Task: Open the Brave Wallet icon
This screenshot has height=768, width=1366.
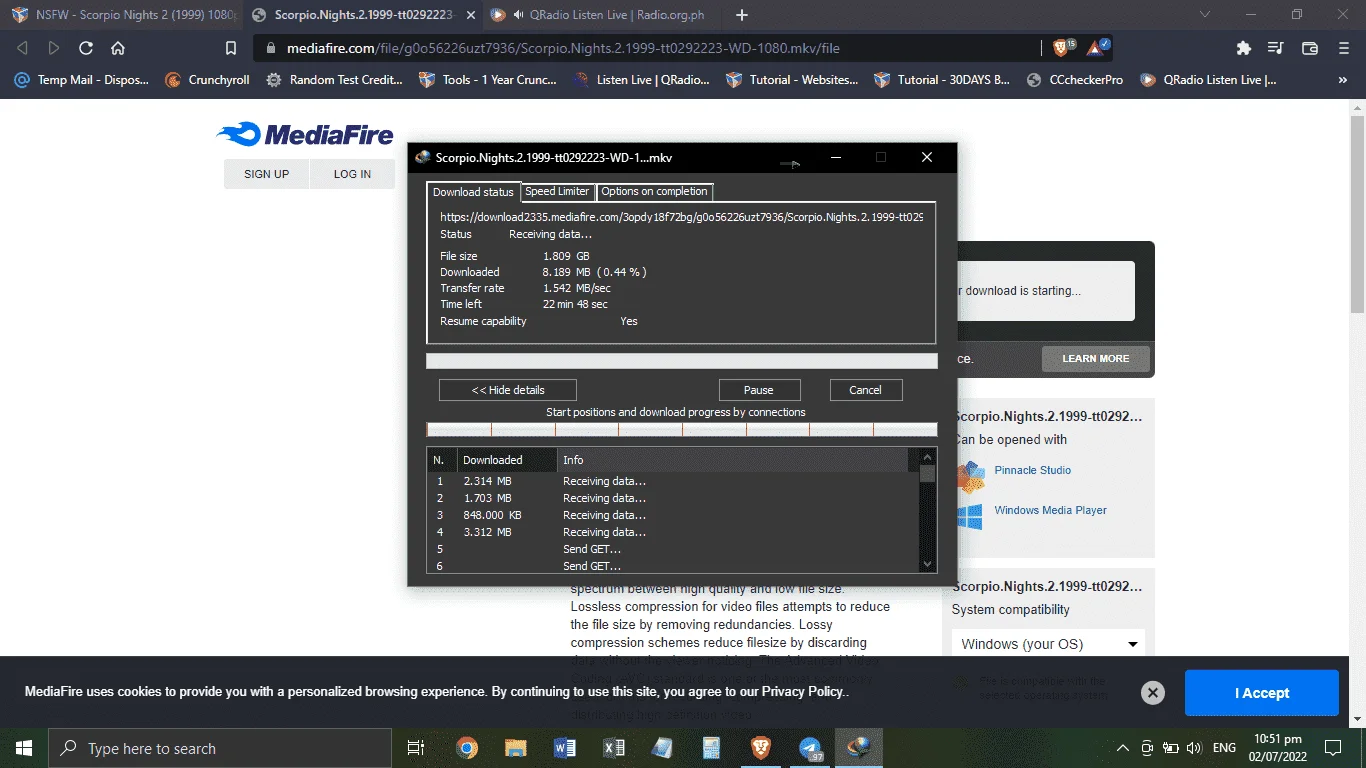Action: point(1309,48)
